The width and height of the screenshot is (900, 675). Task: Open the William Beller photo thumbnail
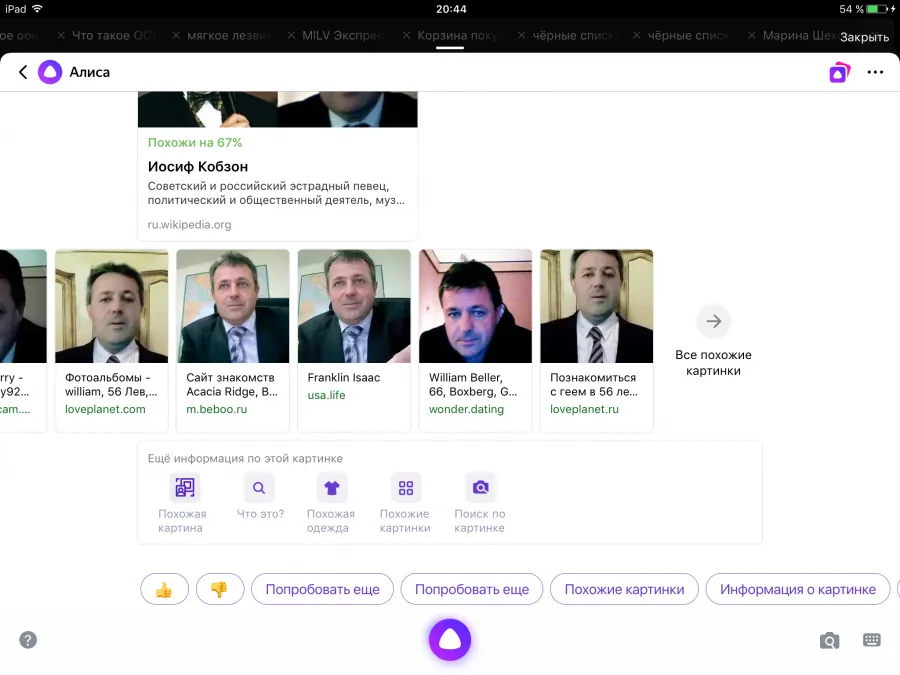pyautogui.click(x=475, y=306)
